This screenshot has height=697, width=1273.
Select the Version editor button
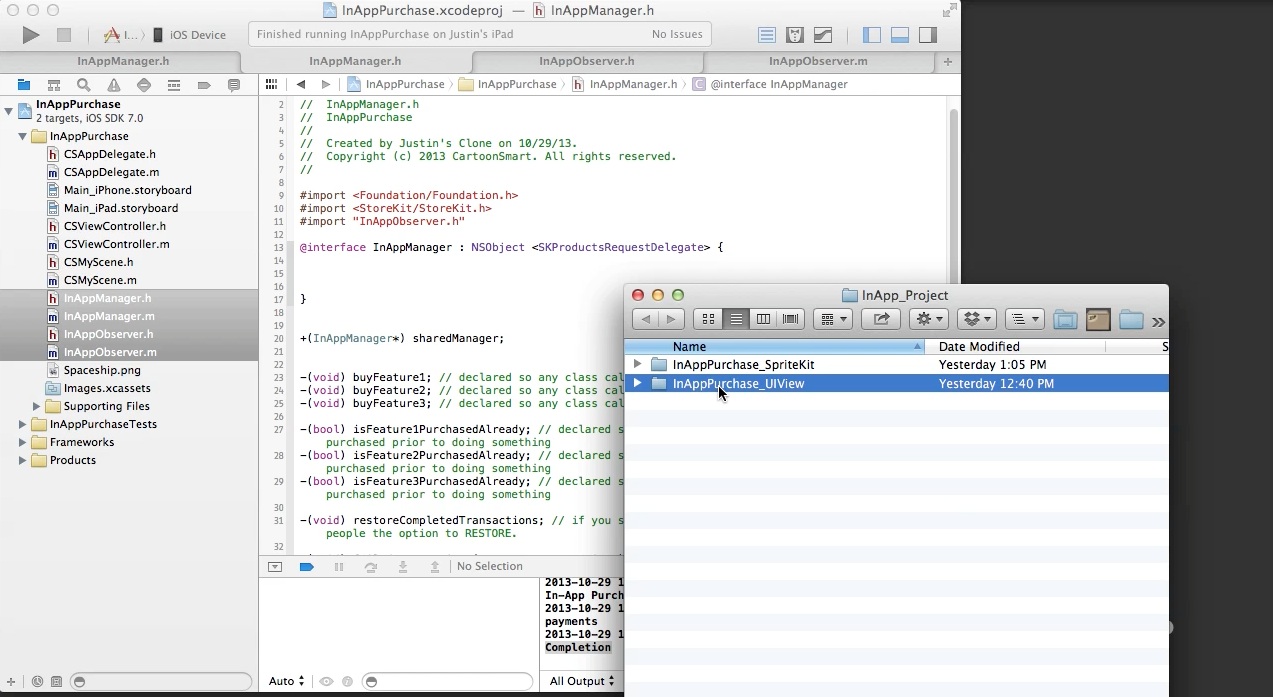823,35
